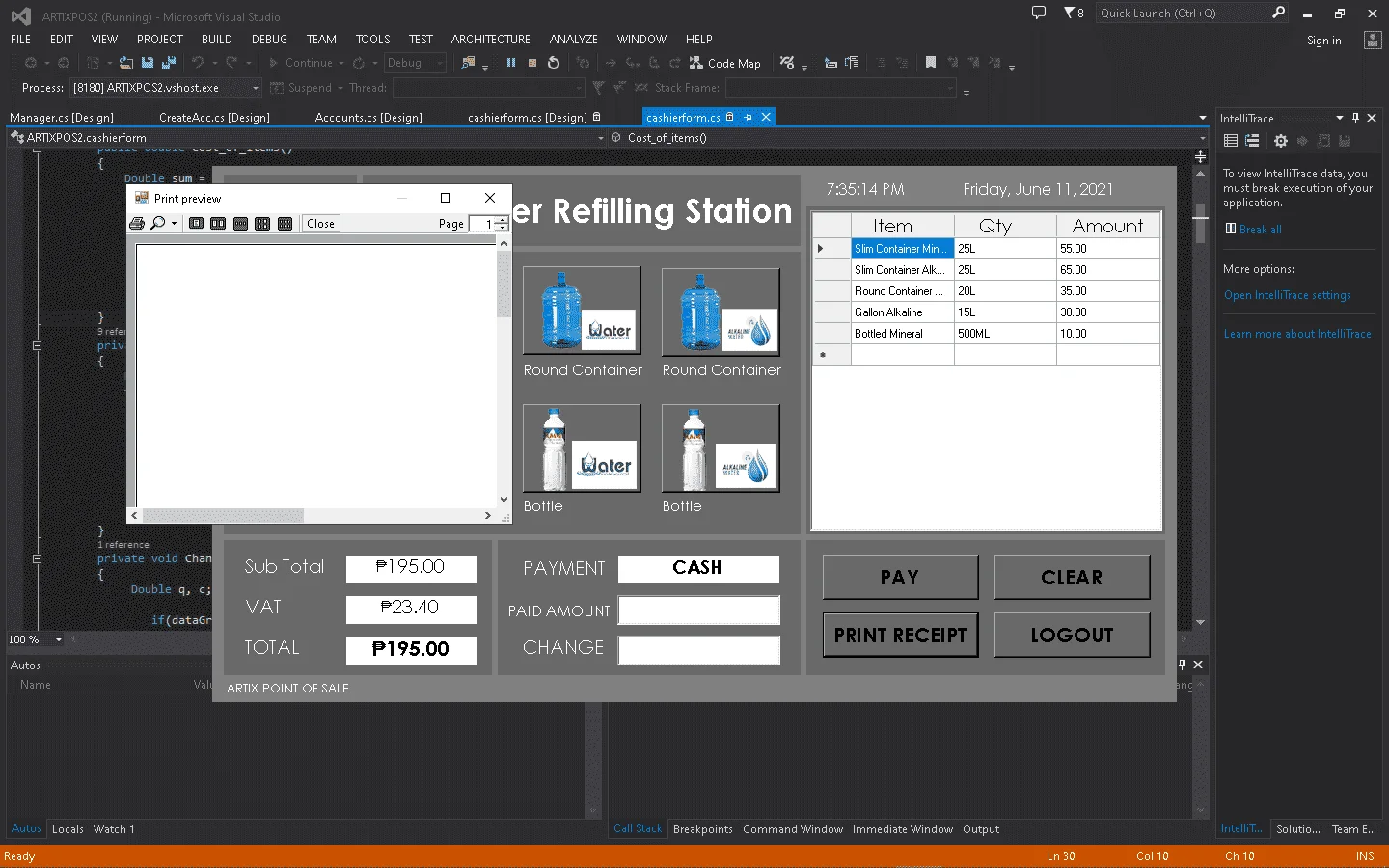The height and width of the screenshot is (868, 1389).
Task: Switch to the Locals tab
Action: (x=68, y=829)
